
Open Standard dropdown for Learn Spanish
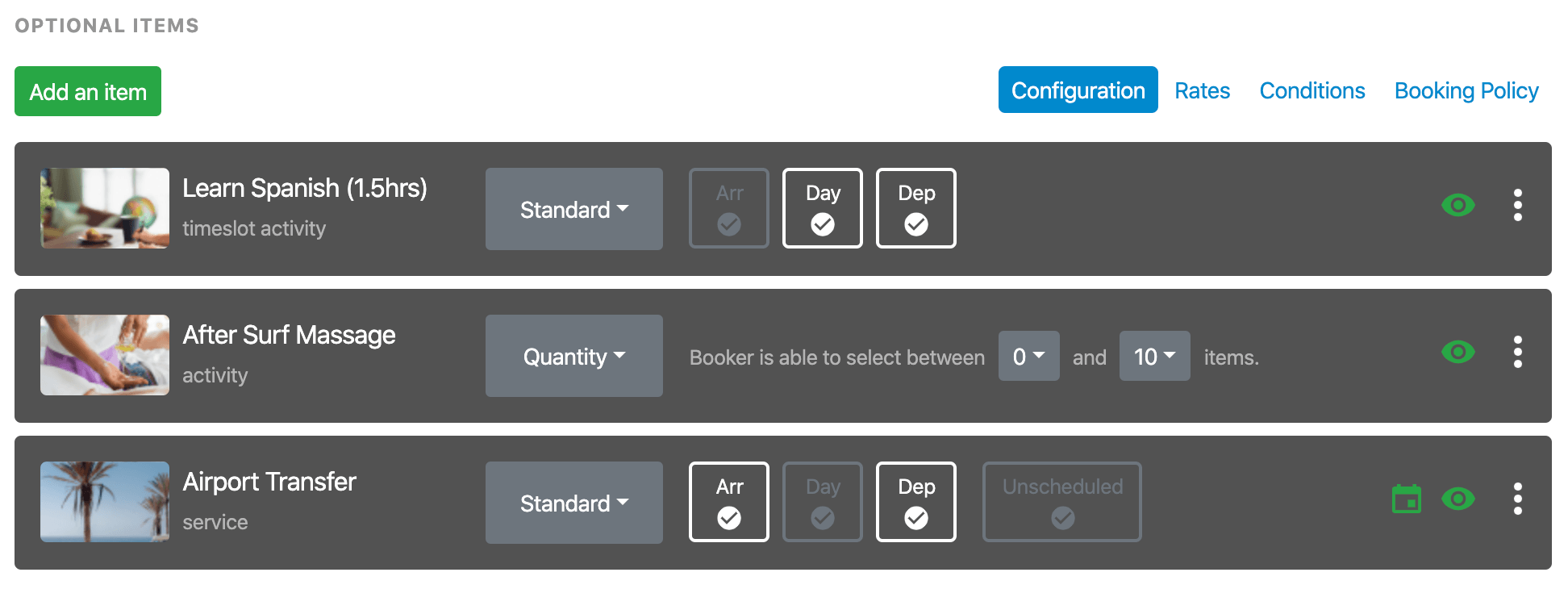[x=574, y=209]
